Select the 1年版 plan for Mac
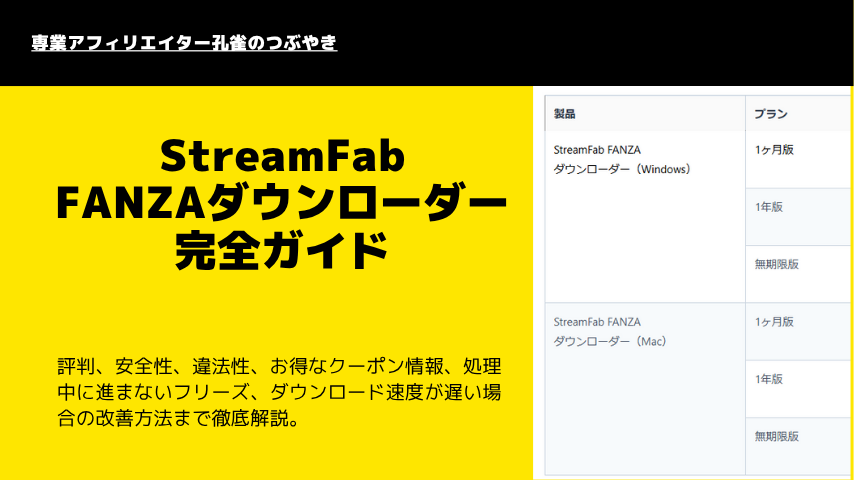 coord(769,379)
